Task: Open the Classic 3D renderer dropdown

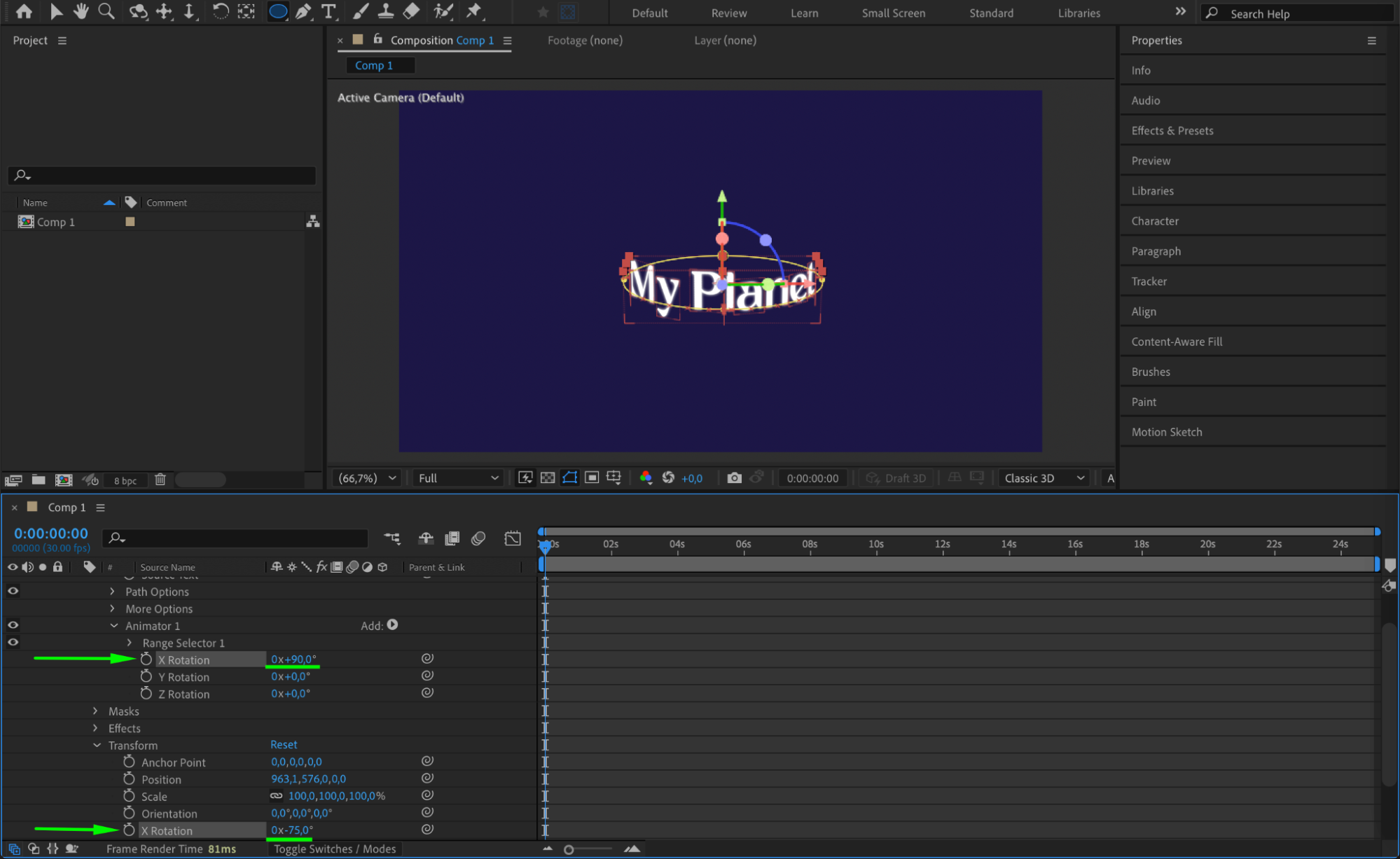Action: [1044, 477]
